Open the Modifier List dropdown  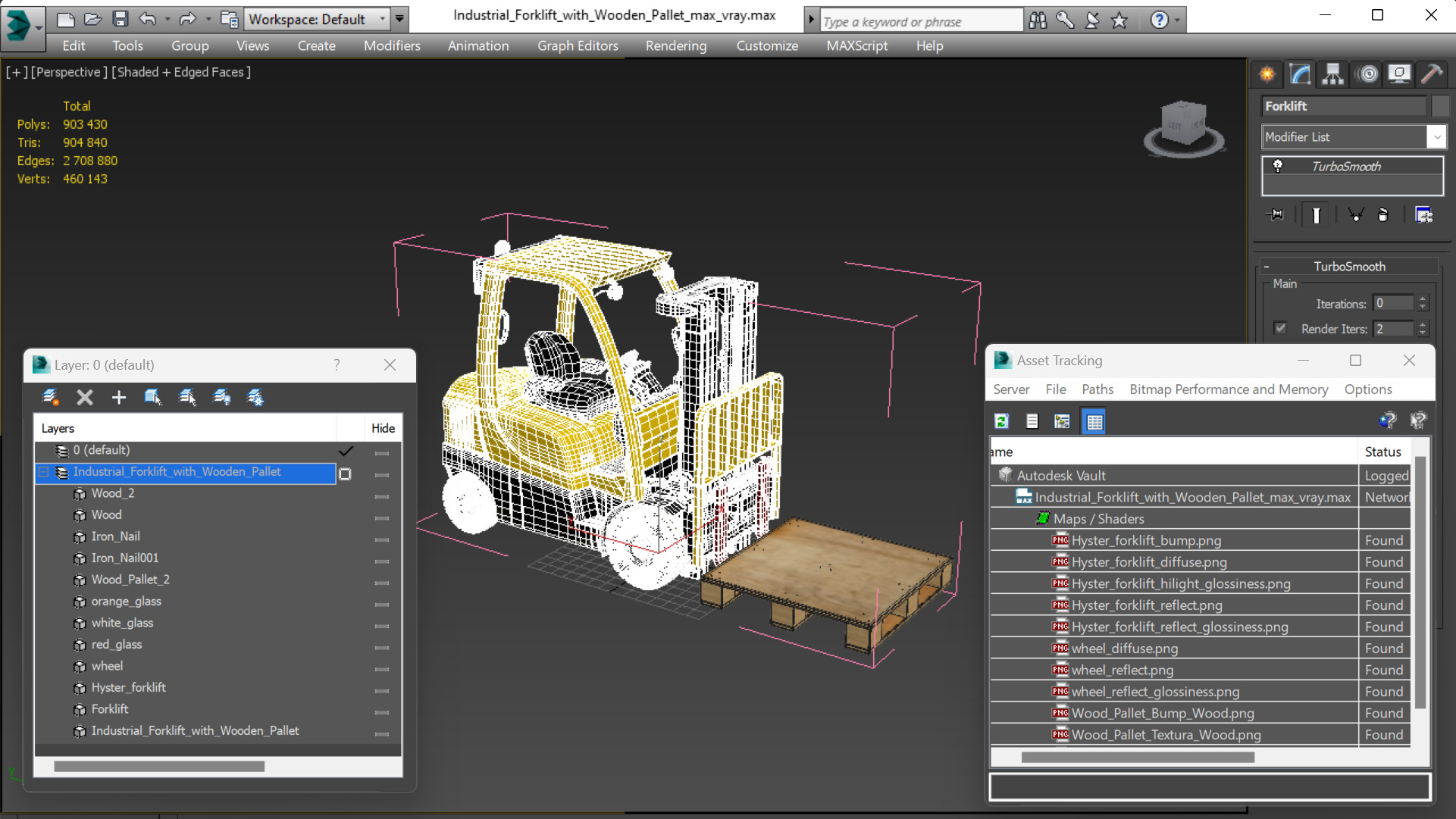click(x=1436, y=137)
